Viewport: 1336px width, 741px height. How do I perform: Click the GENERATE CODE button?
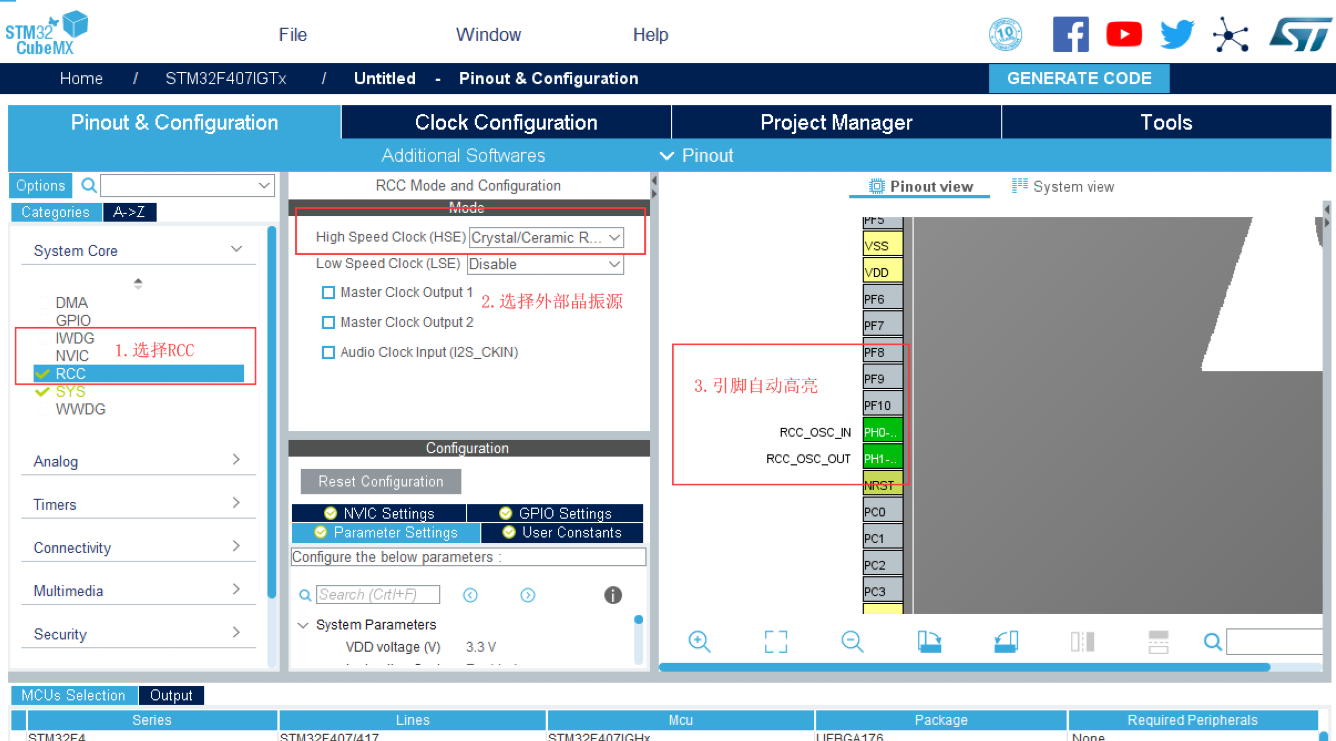1079,78
